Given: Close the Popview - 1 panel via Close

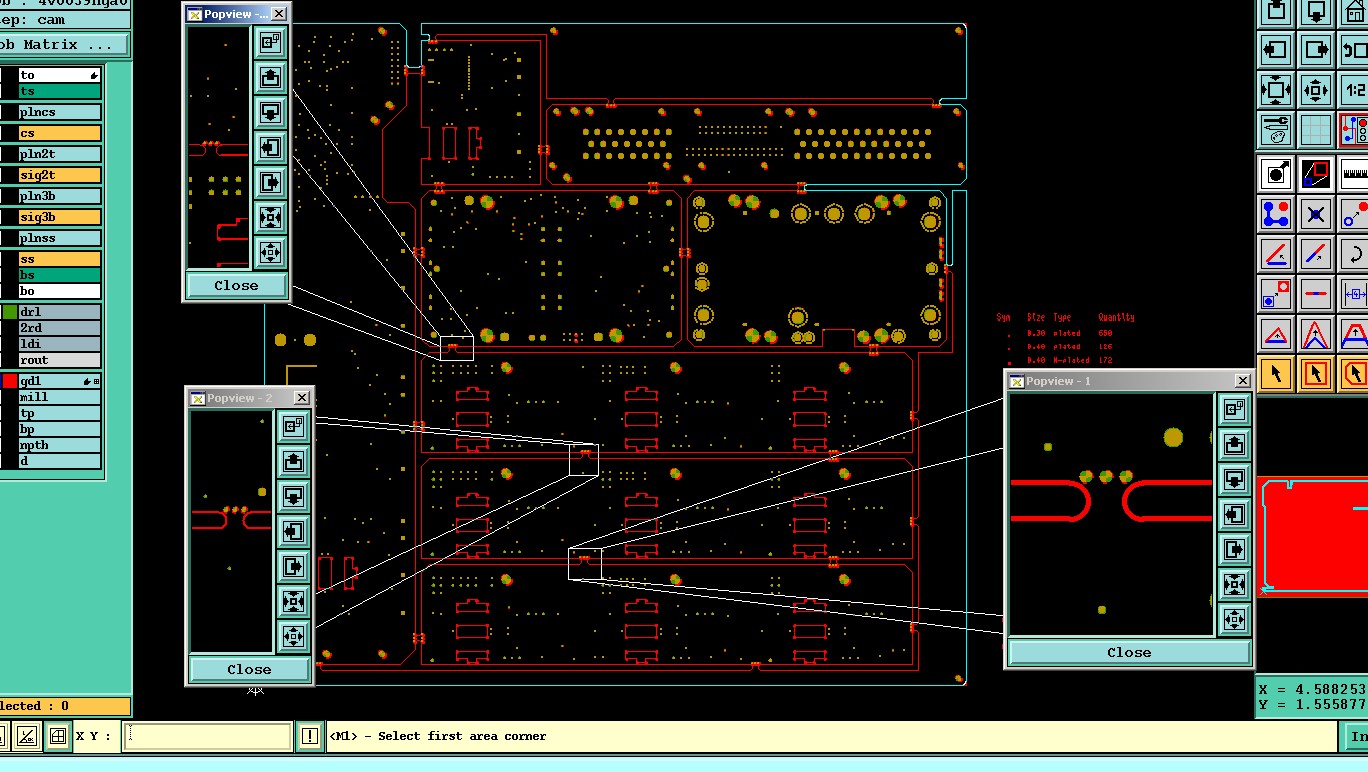Looking at the screenshot, I should (x=1129, y=652).
